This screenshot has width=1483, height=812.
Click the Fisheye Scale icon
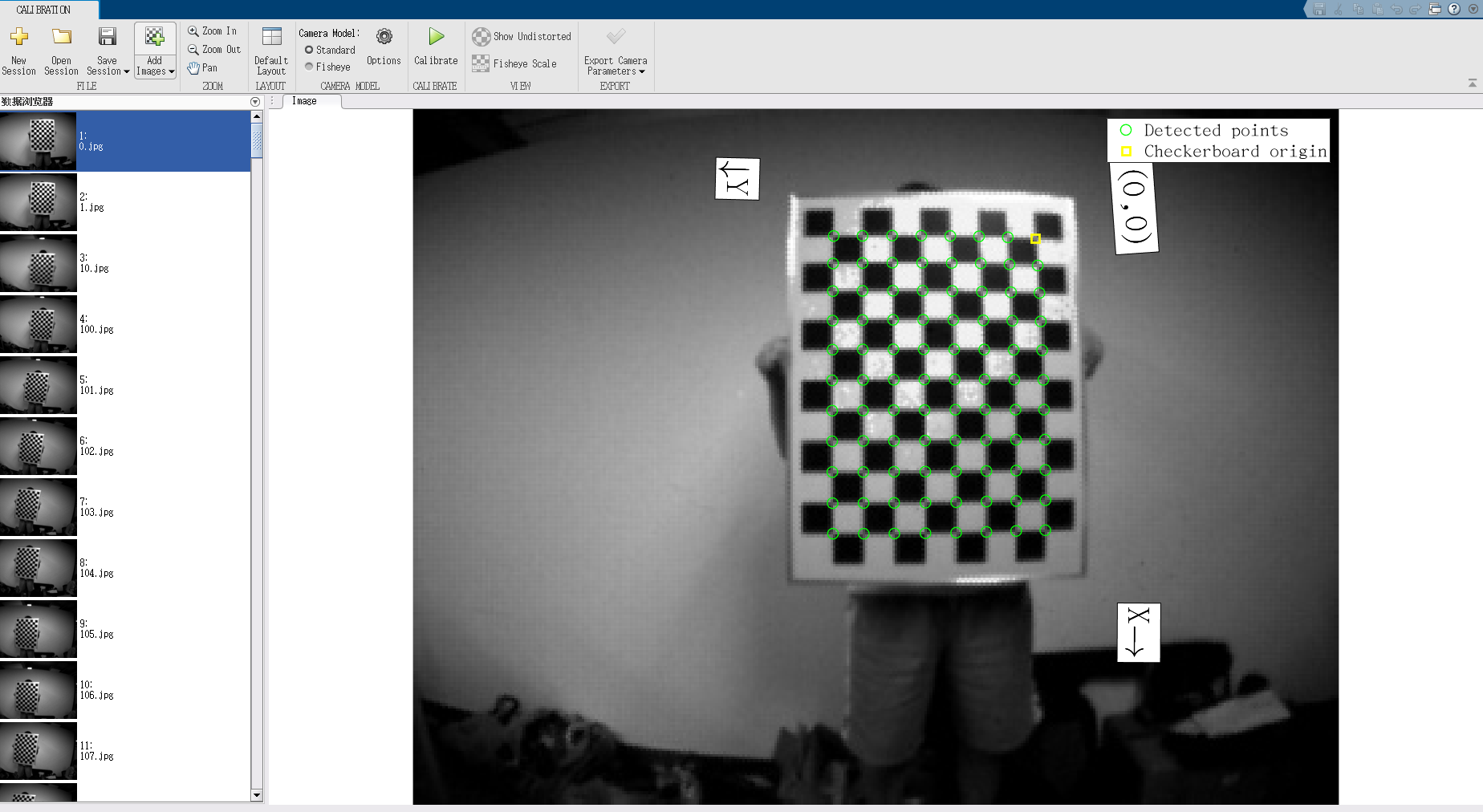click(x=481, y=63)
